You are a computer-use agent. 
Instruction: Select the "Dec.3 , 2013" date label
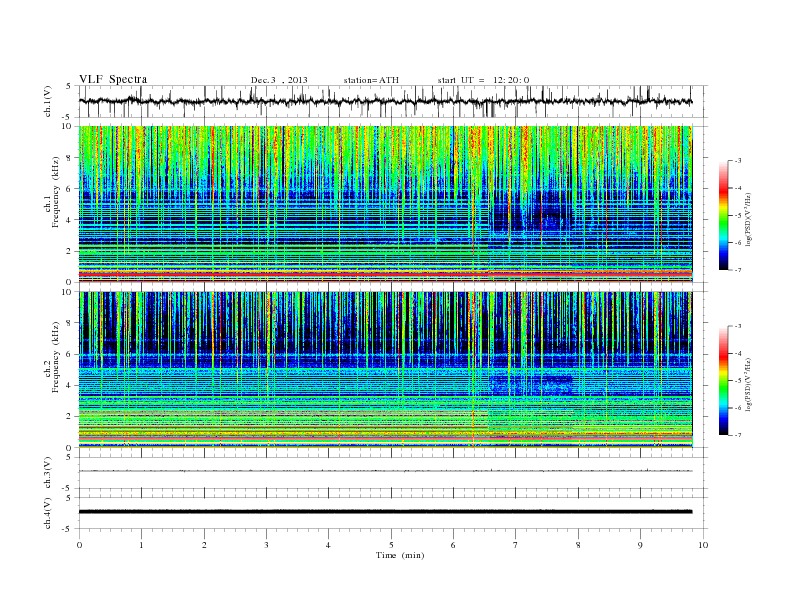click(x=279, y=80)
